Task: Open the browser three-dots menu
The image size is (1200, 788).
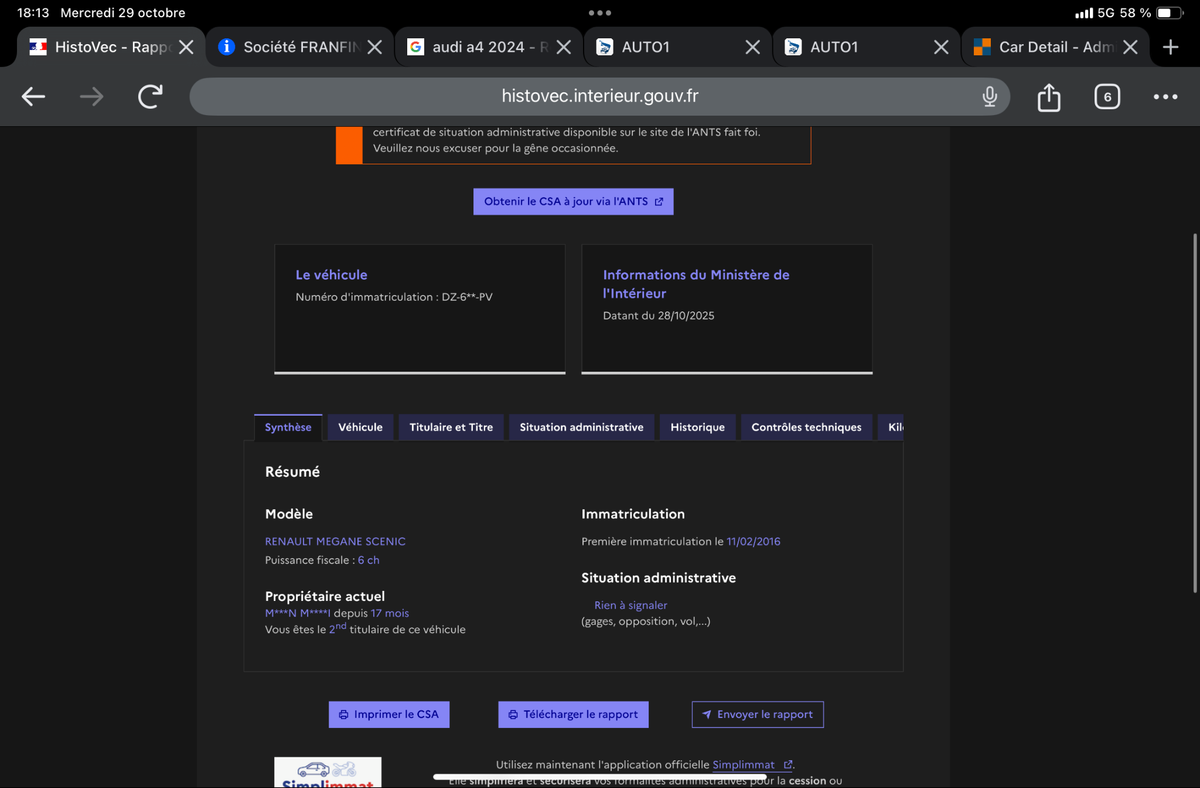Action: coord(1165,97)
